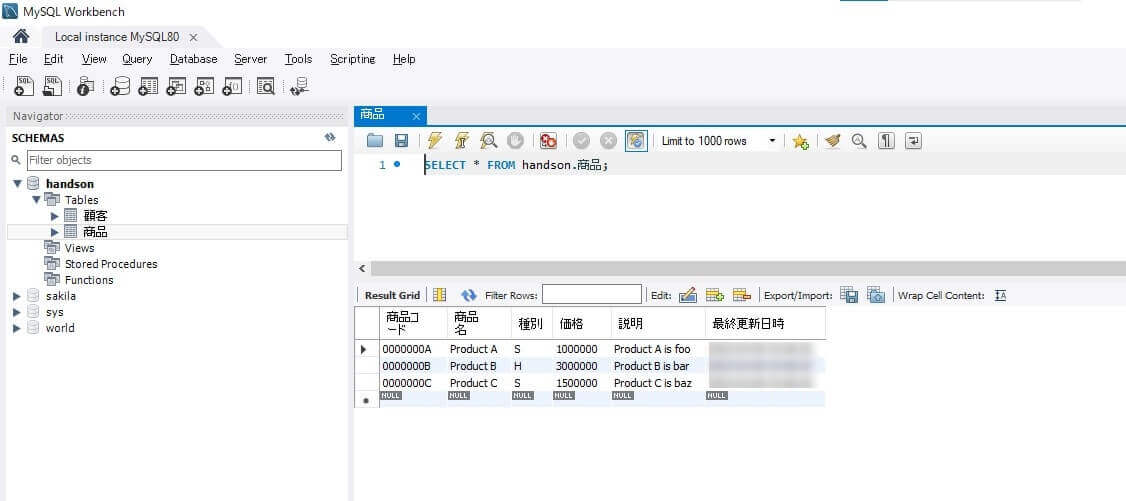Toggle word wrapping in editor
The height and width of the screenshot is (501, 1126).
coord(913,141)
